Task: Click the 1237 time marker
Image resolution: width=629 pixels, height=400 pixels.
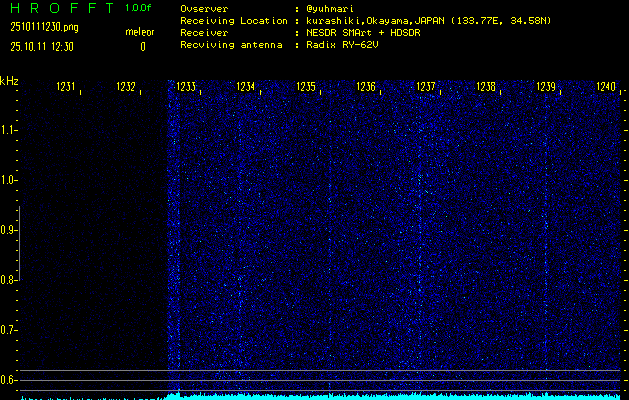Action: pos(426,87)
